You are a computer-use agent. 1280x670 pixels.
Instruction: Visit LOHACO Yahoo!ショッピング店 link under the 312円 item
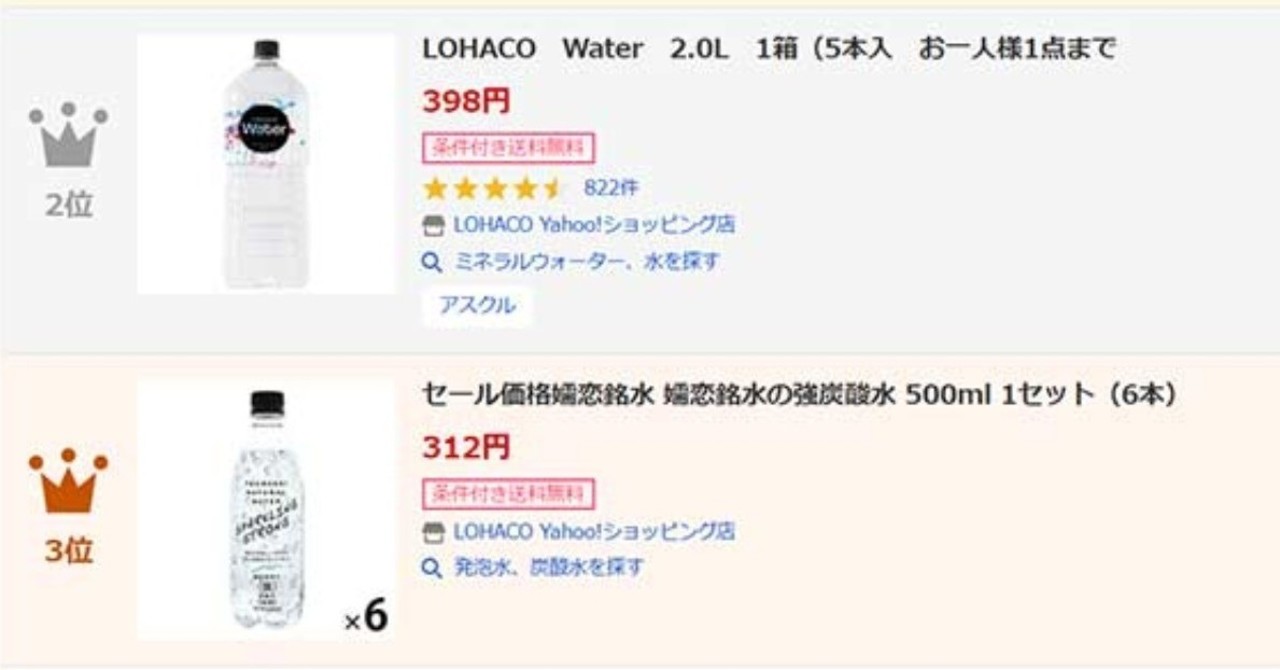(x=594, y=531)
